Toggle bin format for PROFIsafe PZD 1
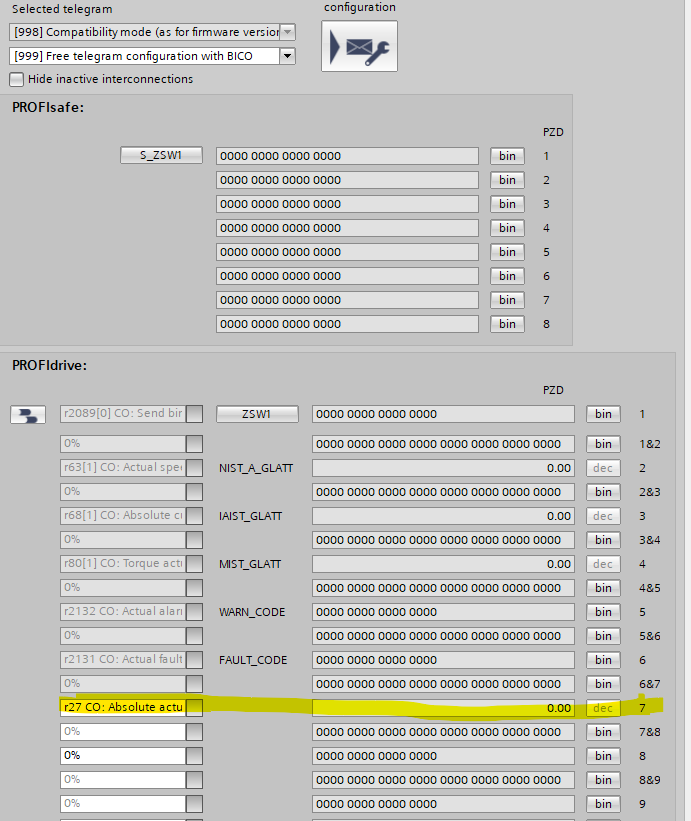The height and width of the screenshot is (821, 691). click(507, 156)
